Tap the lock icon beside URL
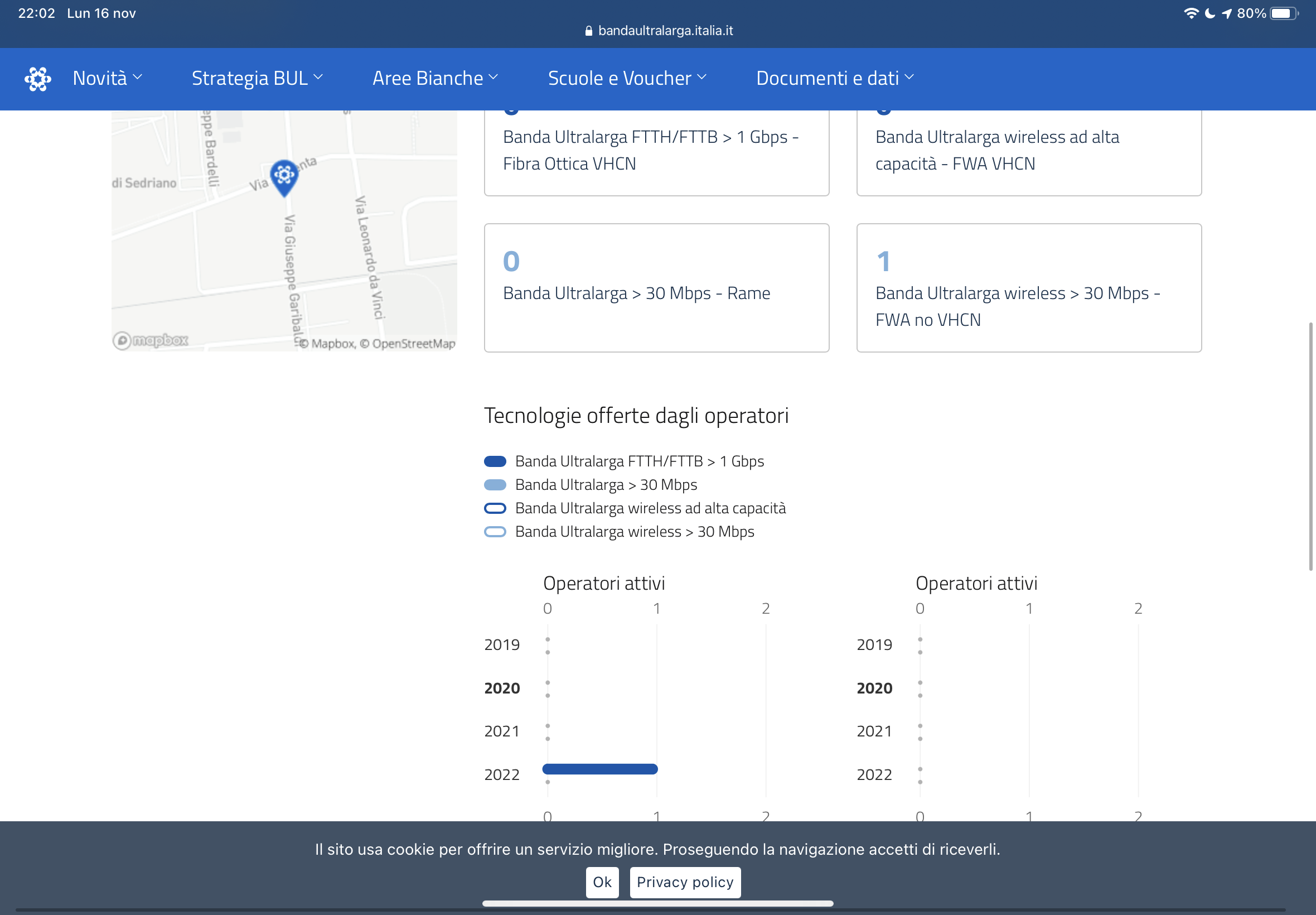 (x=588, y=31)
